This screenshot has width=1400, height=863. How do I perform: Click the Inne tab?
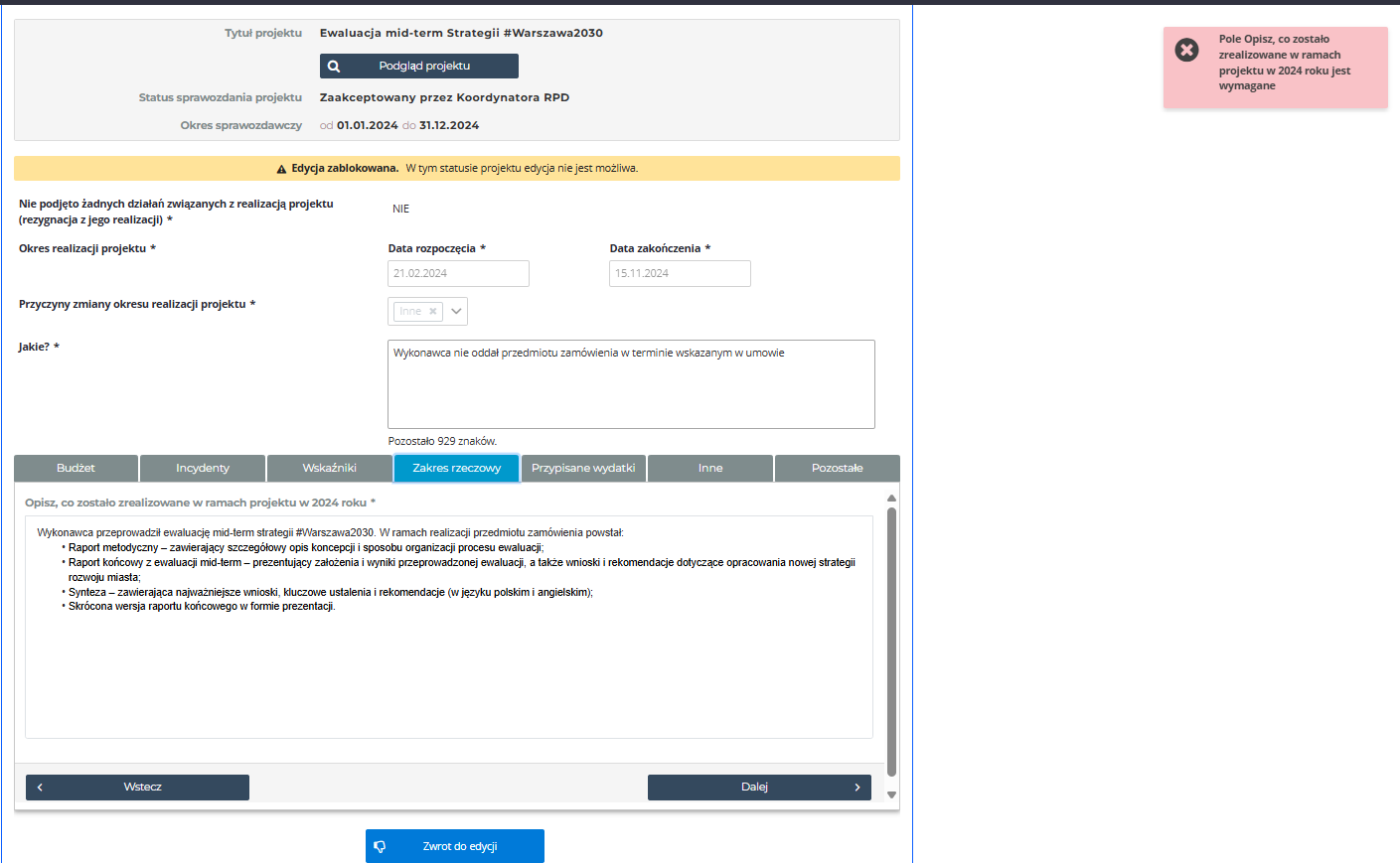pos(710,469)
